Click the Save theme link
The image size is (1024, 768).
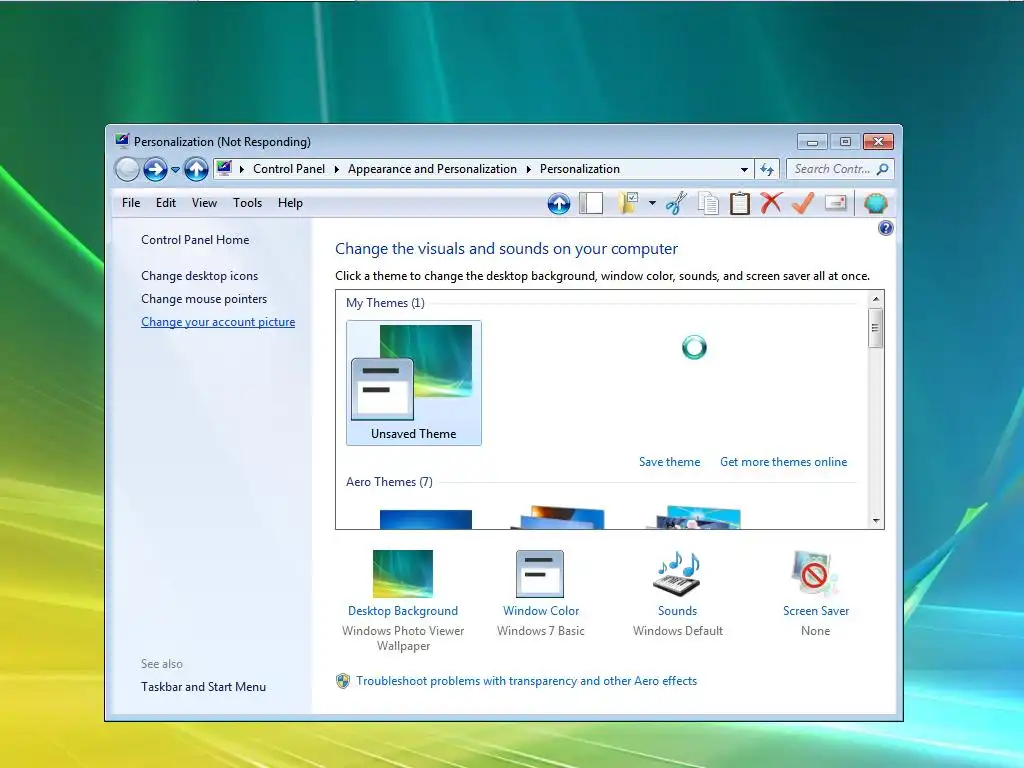669,462
